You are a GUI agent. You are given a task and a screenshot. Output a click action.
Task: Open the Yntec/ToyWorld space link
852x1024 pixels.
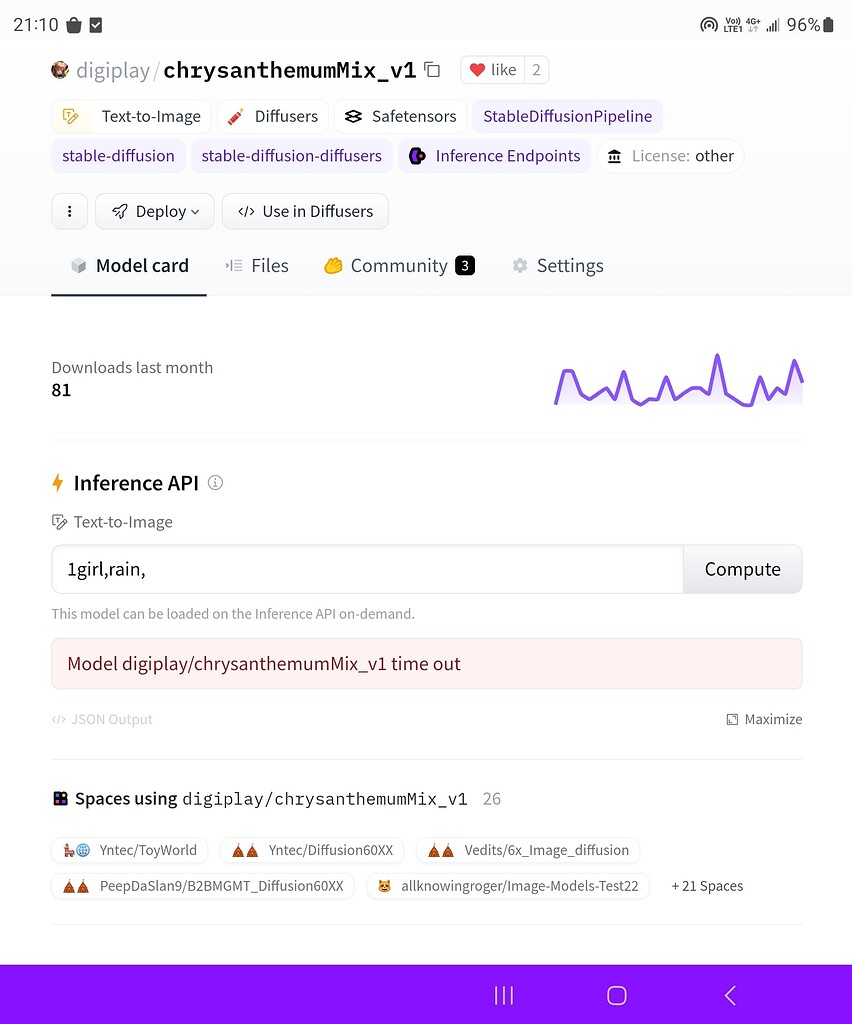coord(129,851)
